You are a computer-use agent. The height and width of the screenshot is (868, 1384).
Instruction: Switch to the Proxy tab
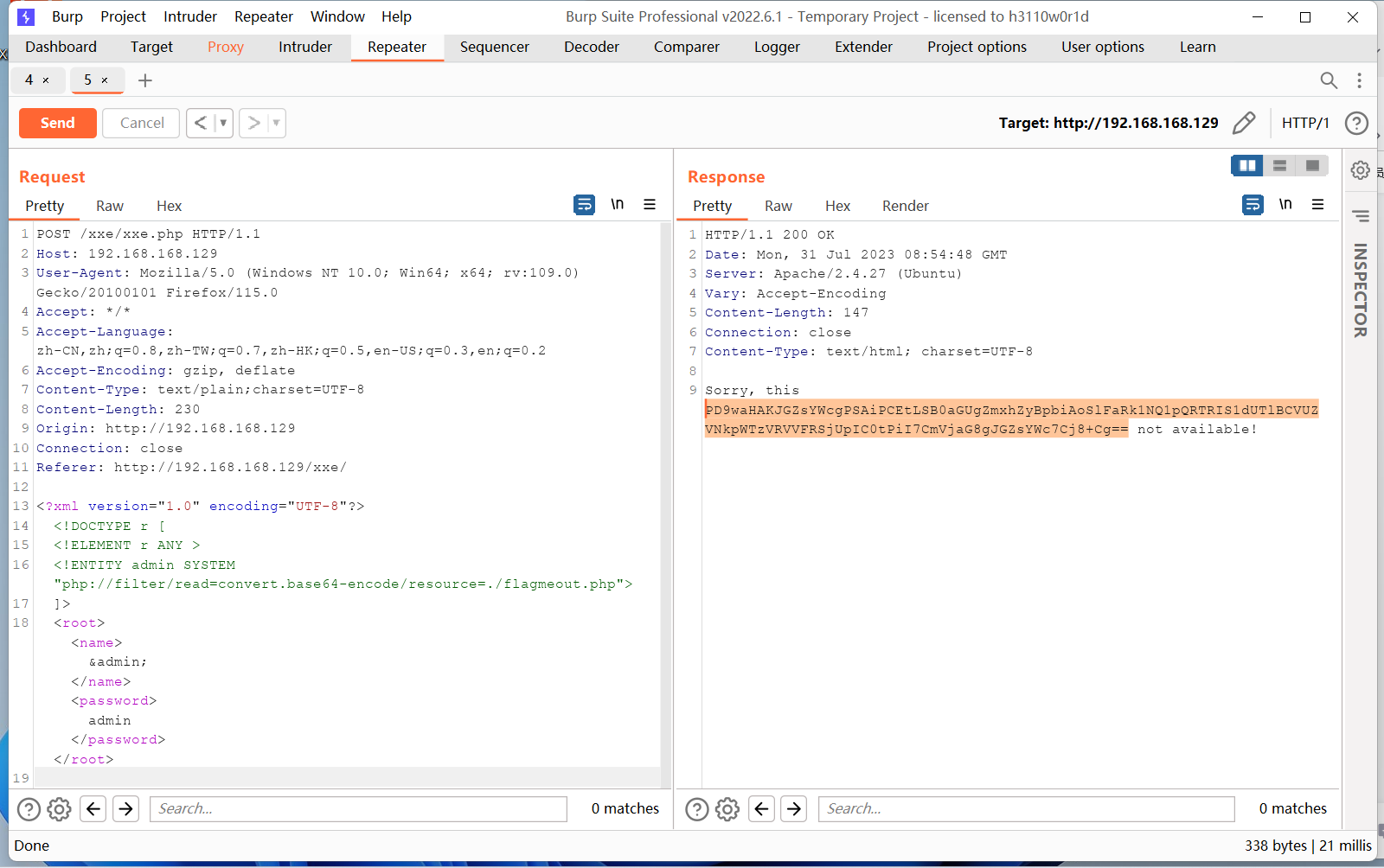(226, 47)
